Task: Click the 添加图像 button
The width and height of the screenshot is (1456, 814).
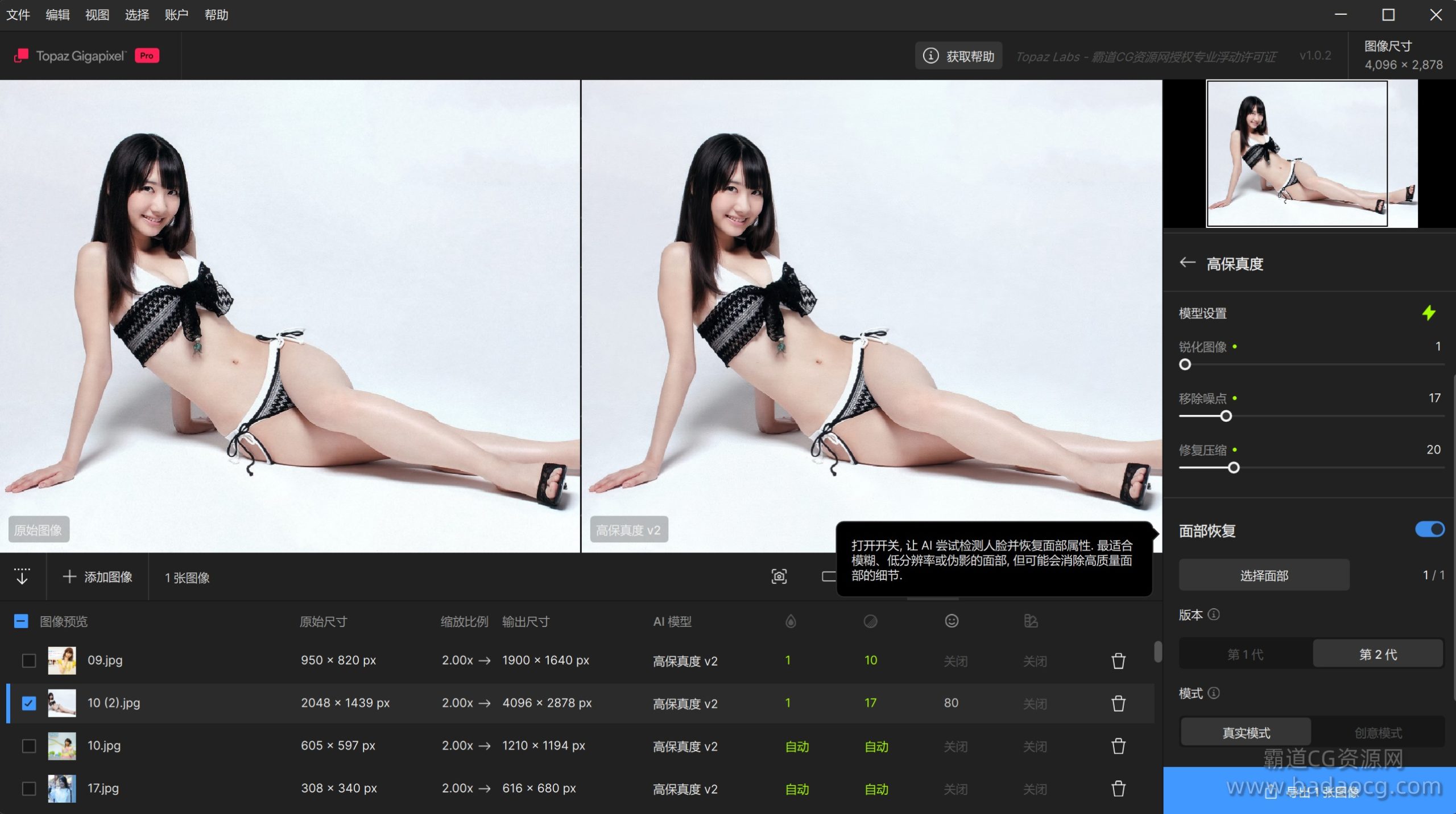Action: pos(98,577)
